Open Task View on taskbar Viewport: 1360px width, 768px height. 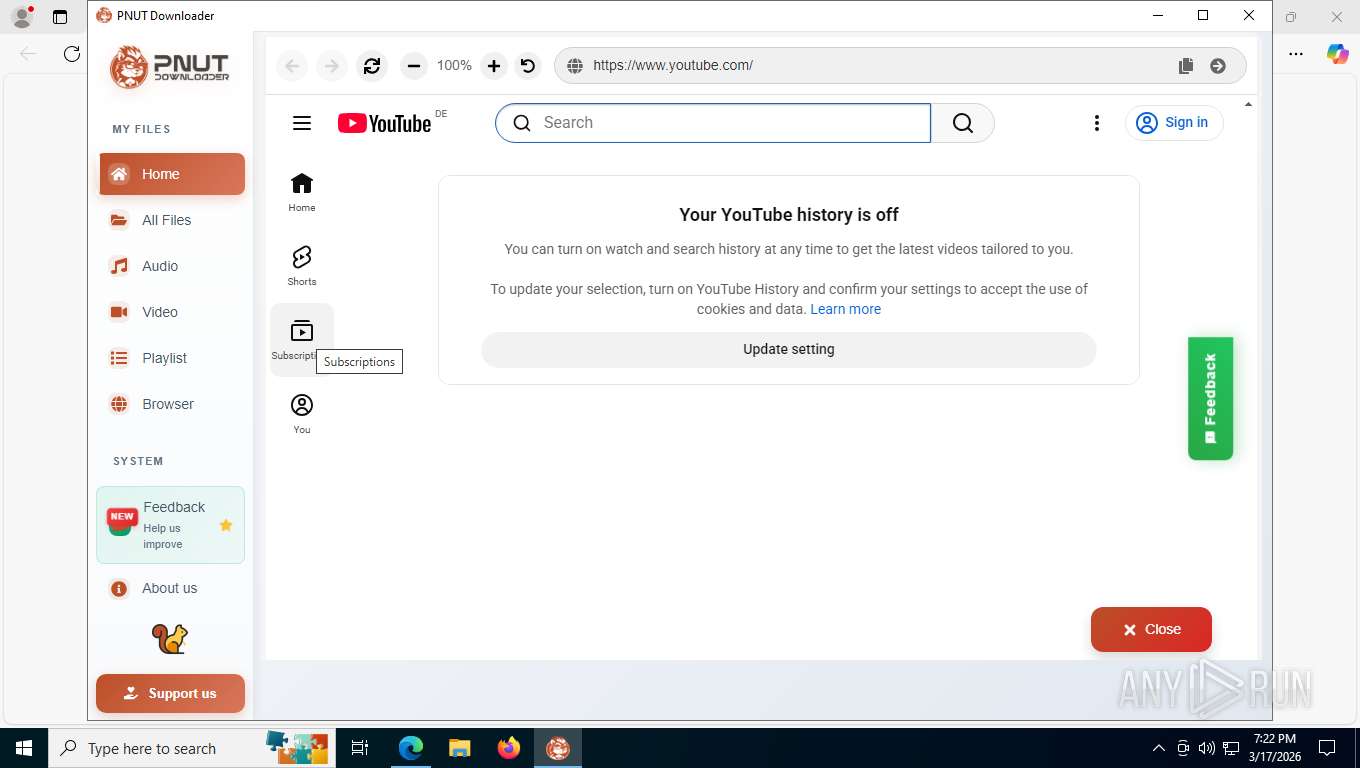[x=360, y=748]
